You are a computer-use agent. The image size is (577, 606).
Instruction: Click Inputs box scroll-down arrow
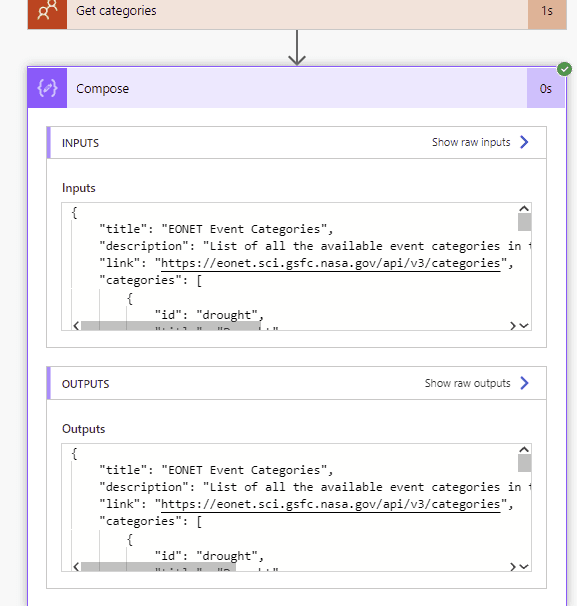524,325
